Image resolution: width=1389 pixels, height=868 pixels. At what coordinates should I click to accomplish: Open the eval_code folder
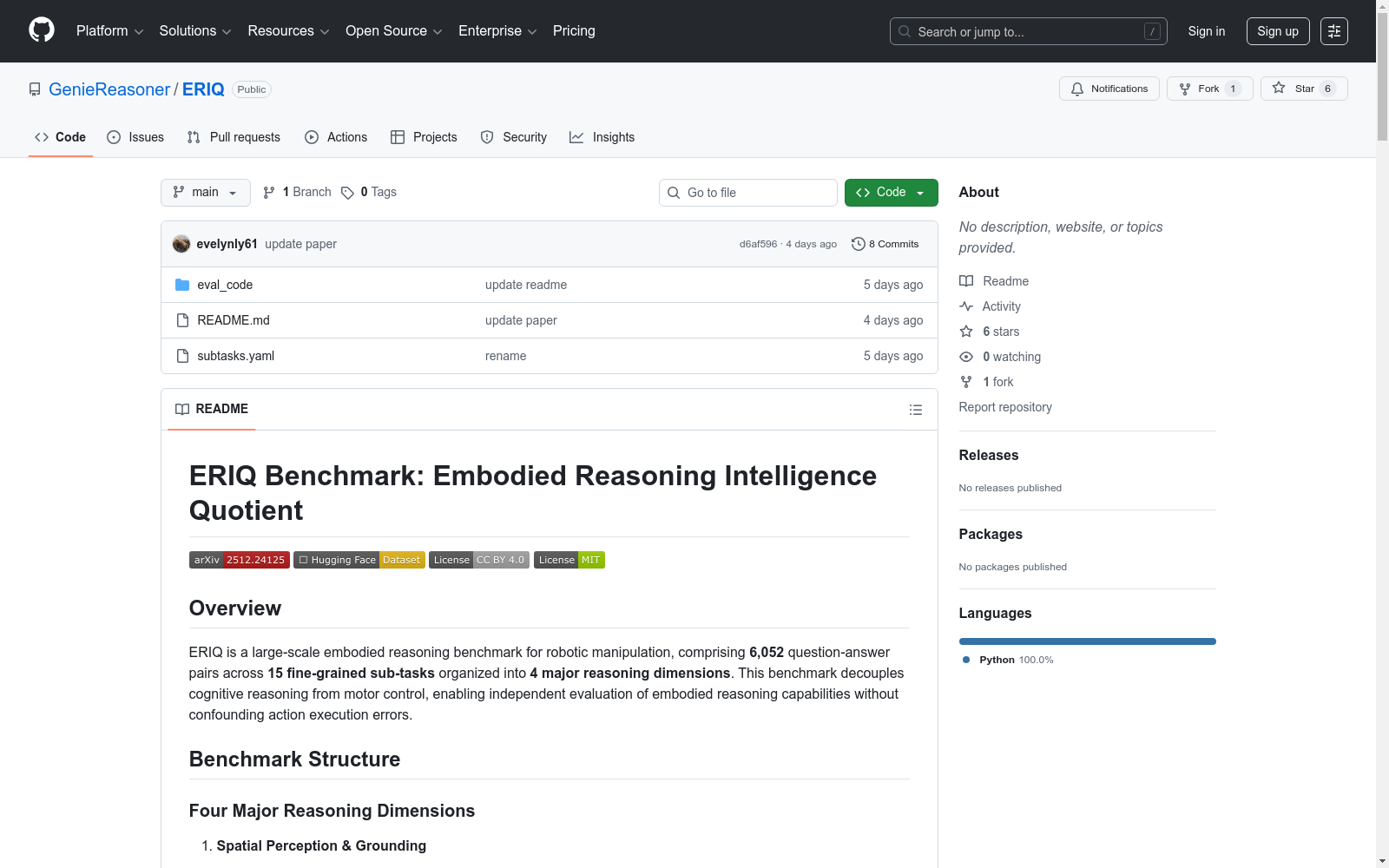[x=225, y=285]
